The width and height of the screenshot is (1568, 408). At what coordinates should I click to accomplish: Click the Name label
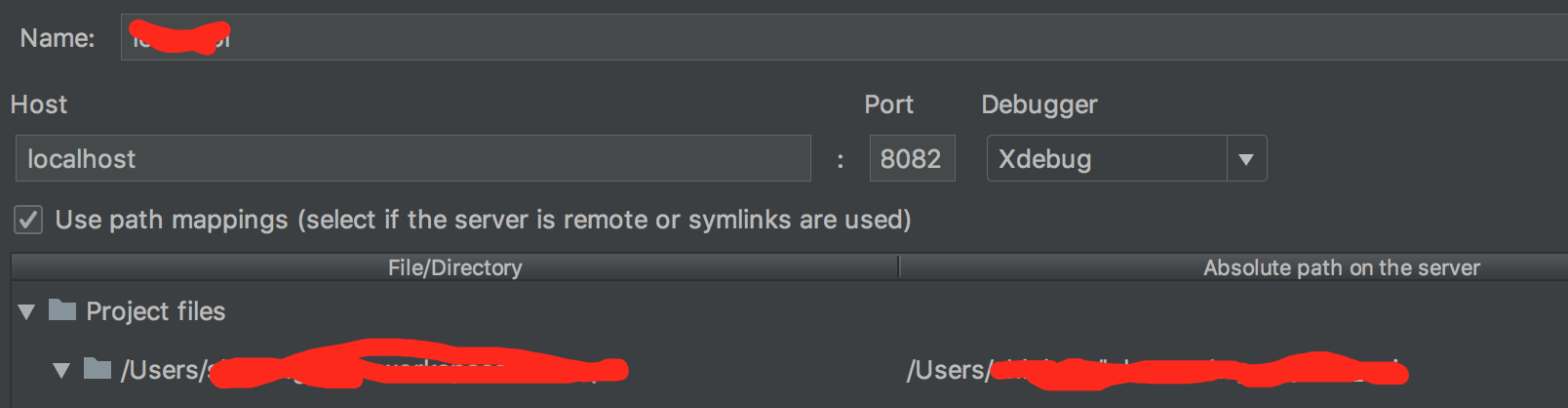coord(58,38)
